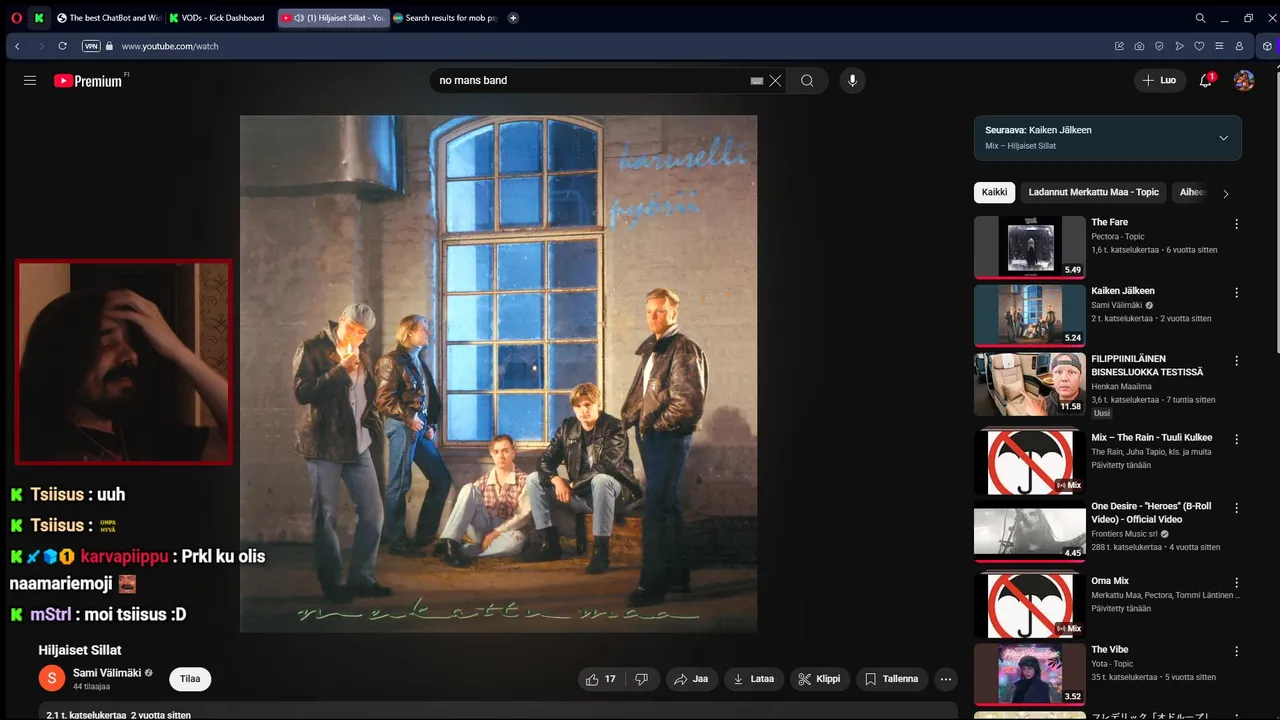Open tab search magnifier in title bar
This screenshot has height=720, width=1280.
tap(1200, 18)
